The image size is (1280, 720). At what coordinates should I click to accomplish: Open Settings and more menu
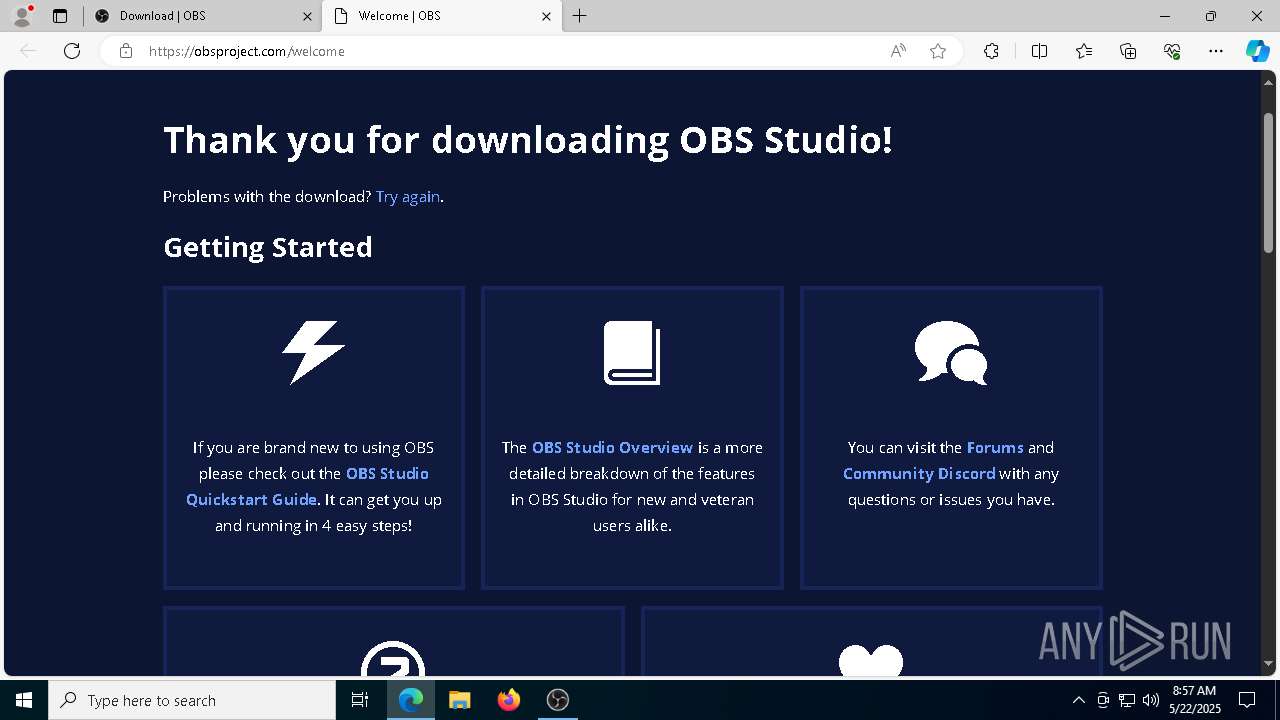1216,51
